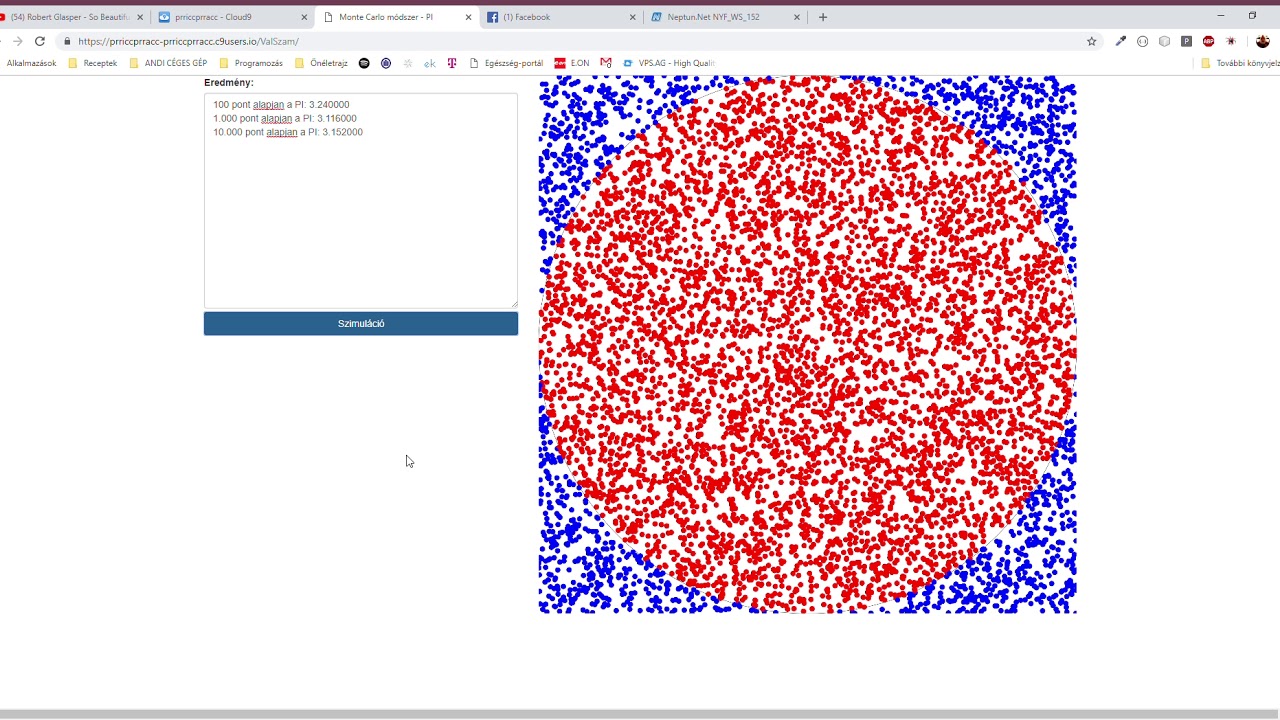Click the '100 pont alapján' result line
Screen dimensions: 1280x720
[x=281, y=104]
